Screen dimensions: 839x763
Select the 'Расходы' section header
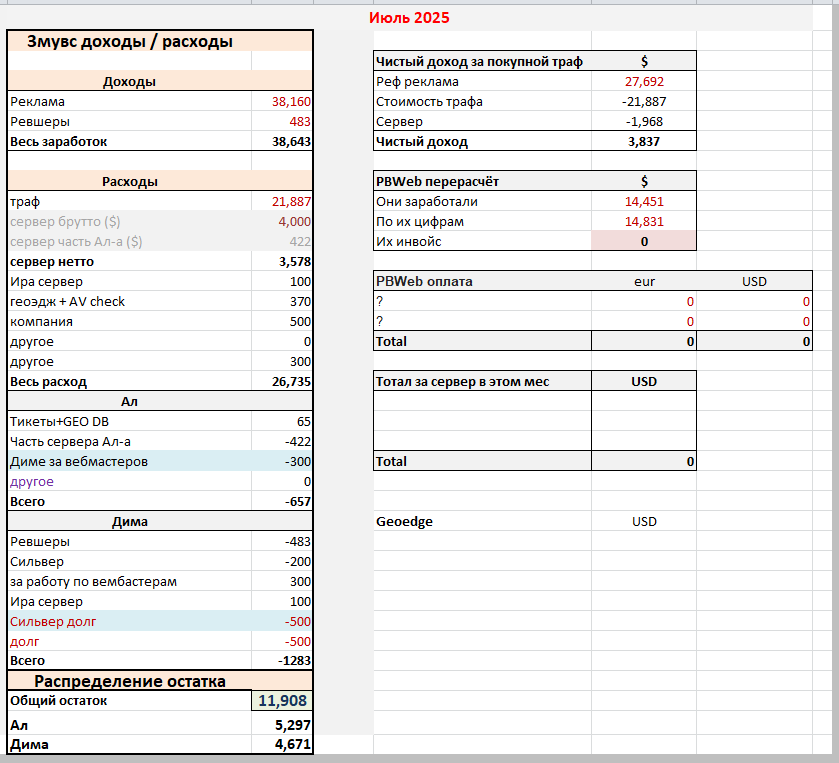(x=130, y=181)
